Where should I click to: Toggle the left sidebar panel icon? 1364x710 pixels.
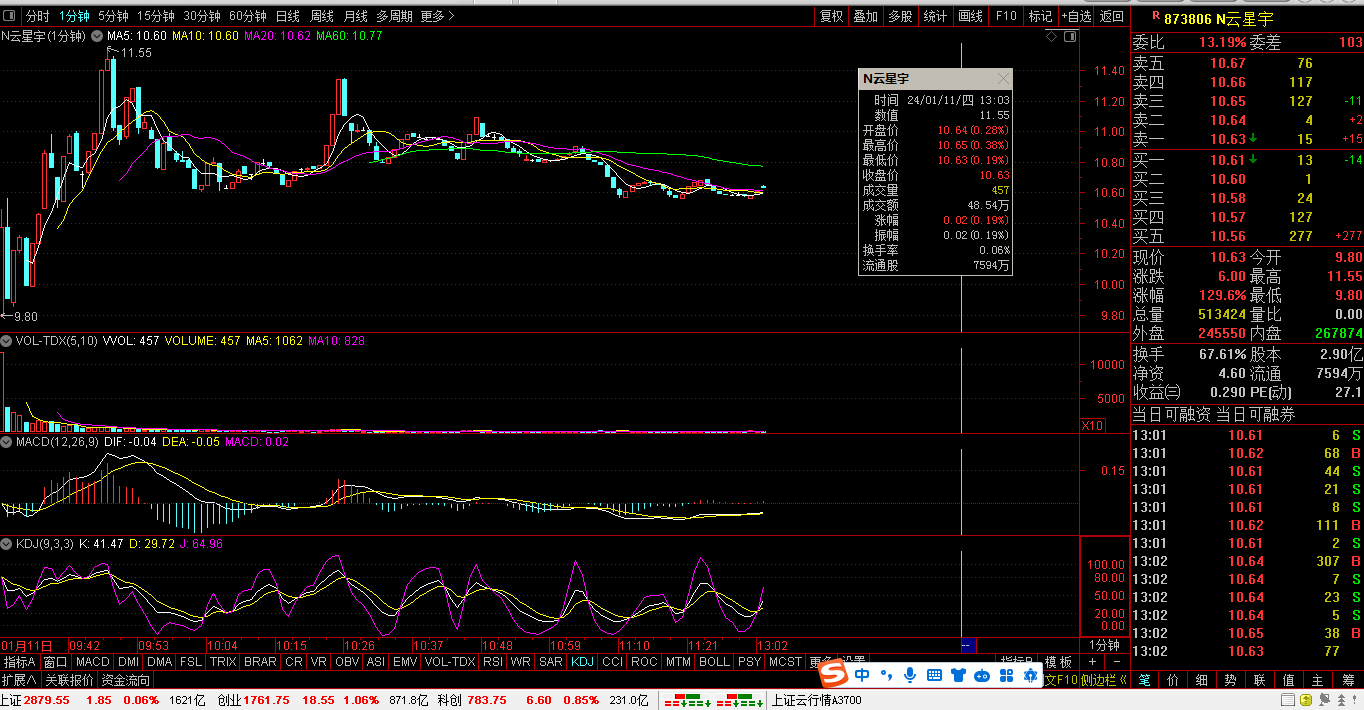pyautogui.click(x=11, y=16)
